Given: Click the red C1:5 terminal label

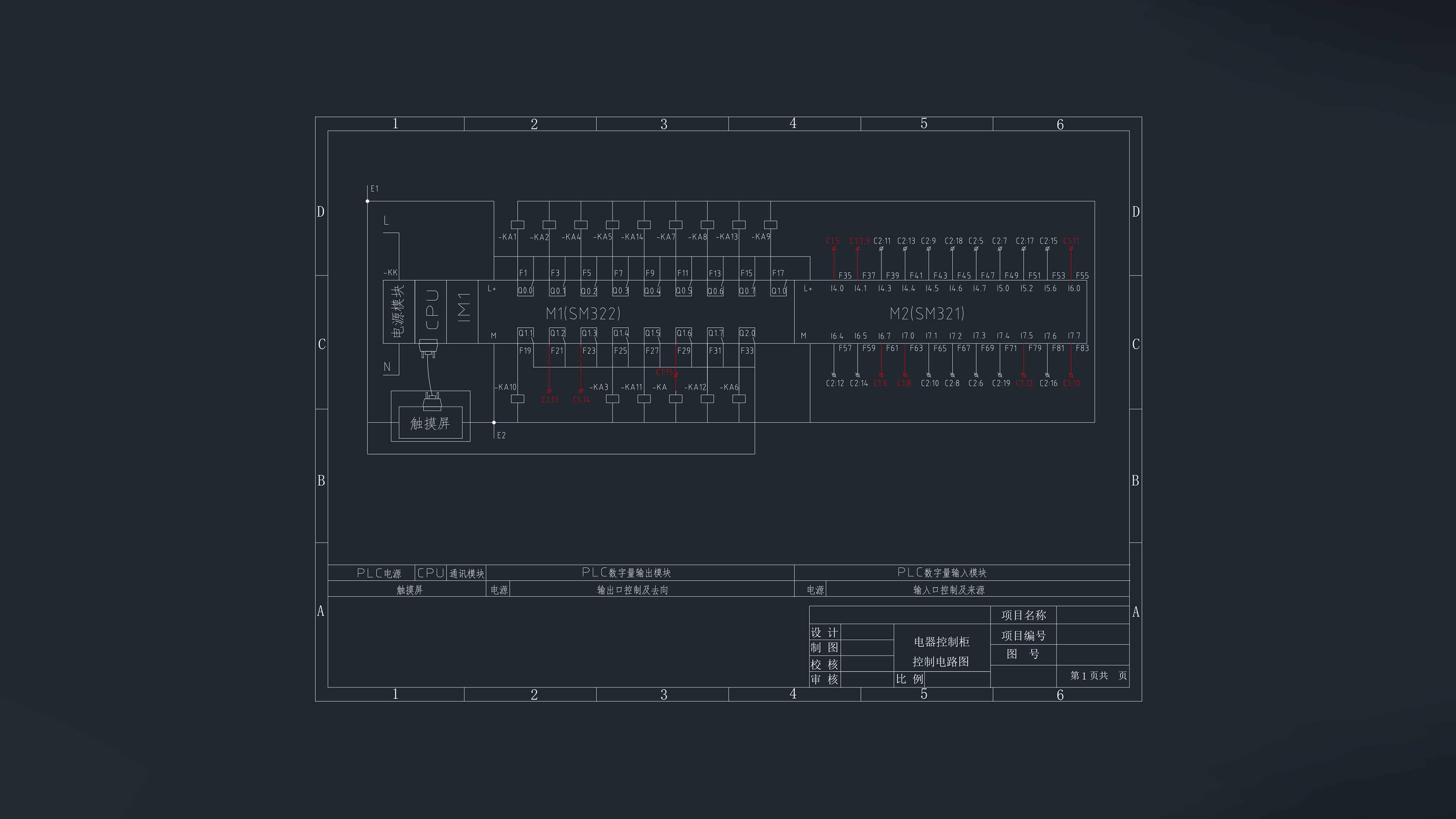Looking at the screenshot, I should (833, 241).
